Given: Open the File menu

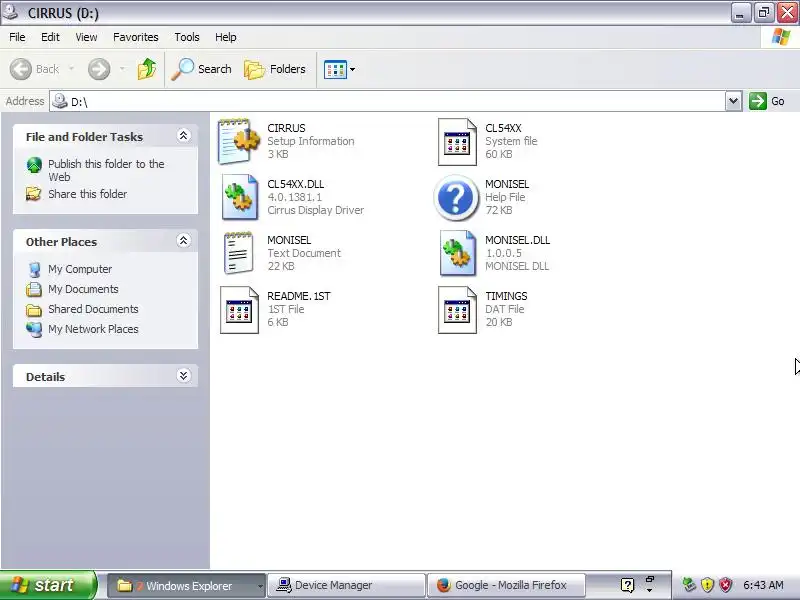Looking at the screenshot, I should click(x=17, y=37).
